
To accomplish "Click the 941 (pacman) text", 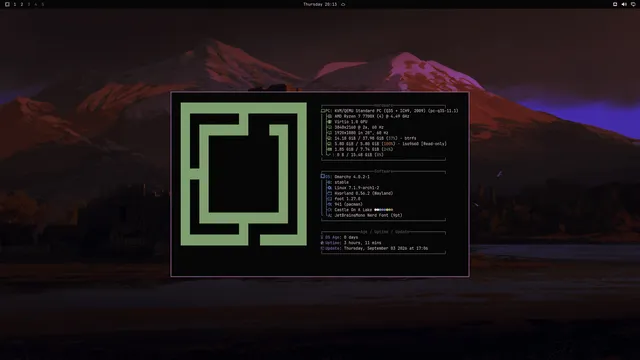I will point(348,204).
